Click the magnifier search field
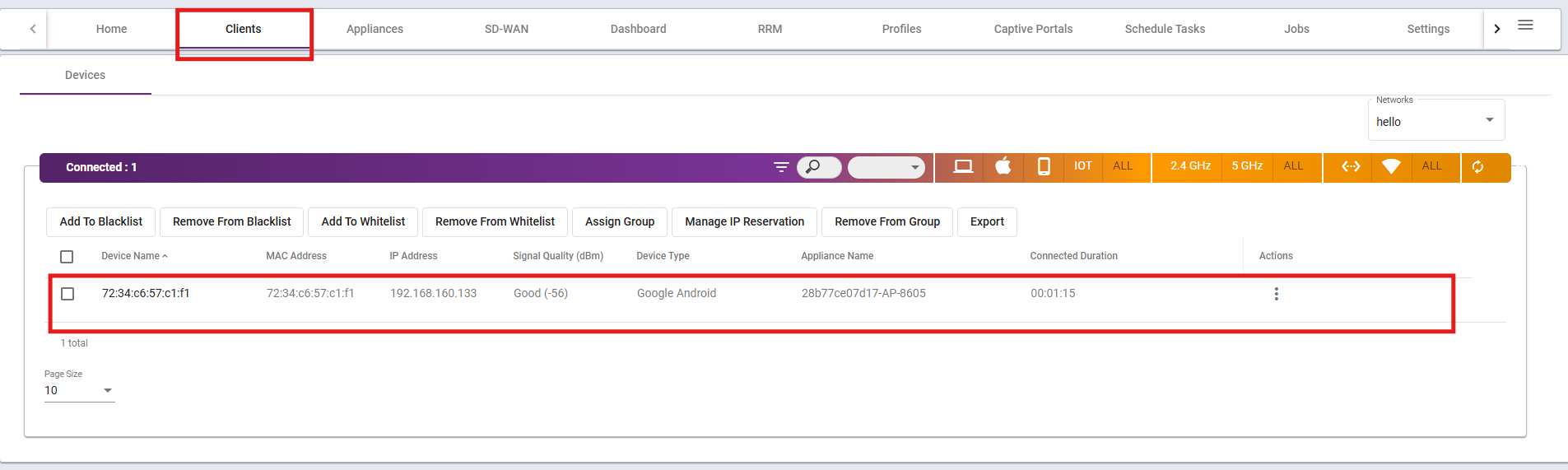This screenshot has height=470, width=1568. [819, 167]
